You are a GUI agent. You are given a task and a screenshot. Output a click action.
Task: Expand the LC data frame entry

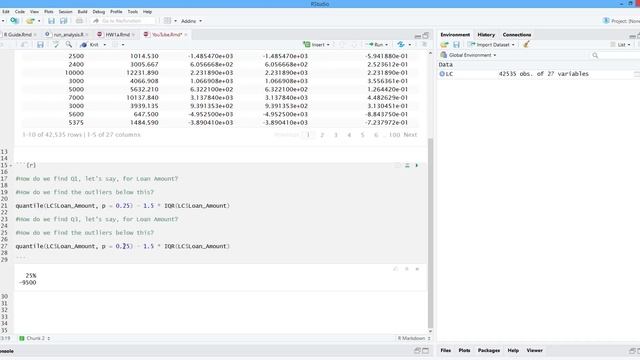[442, 74]
